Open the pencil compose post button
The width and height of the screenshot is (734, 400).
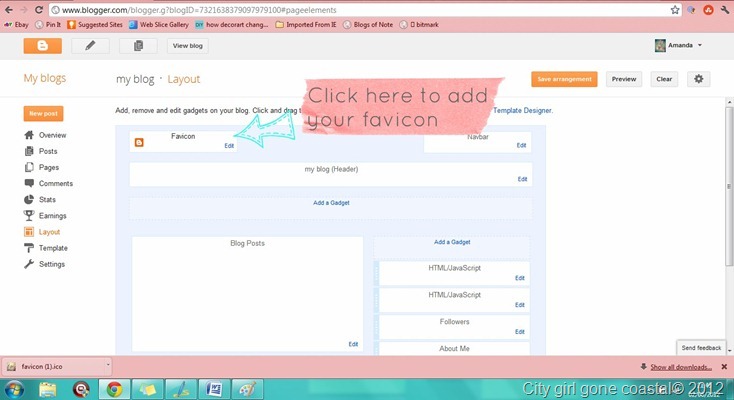point(90,45)
